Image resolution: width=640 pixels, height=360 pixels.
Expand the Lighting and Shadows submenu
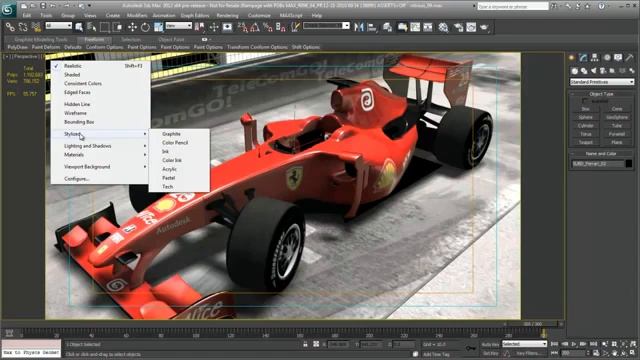coord(100,146)
